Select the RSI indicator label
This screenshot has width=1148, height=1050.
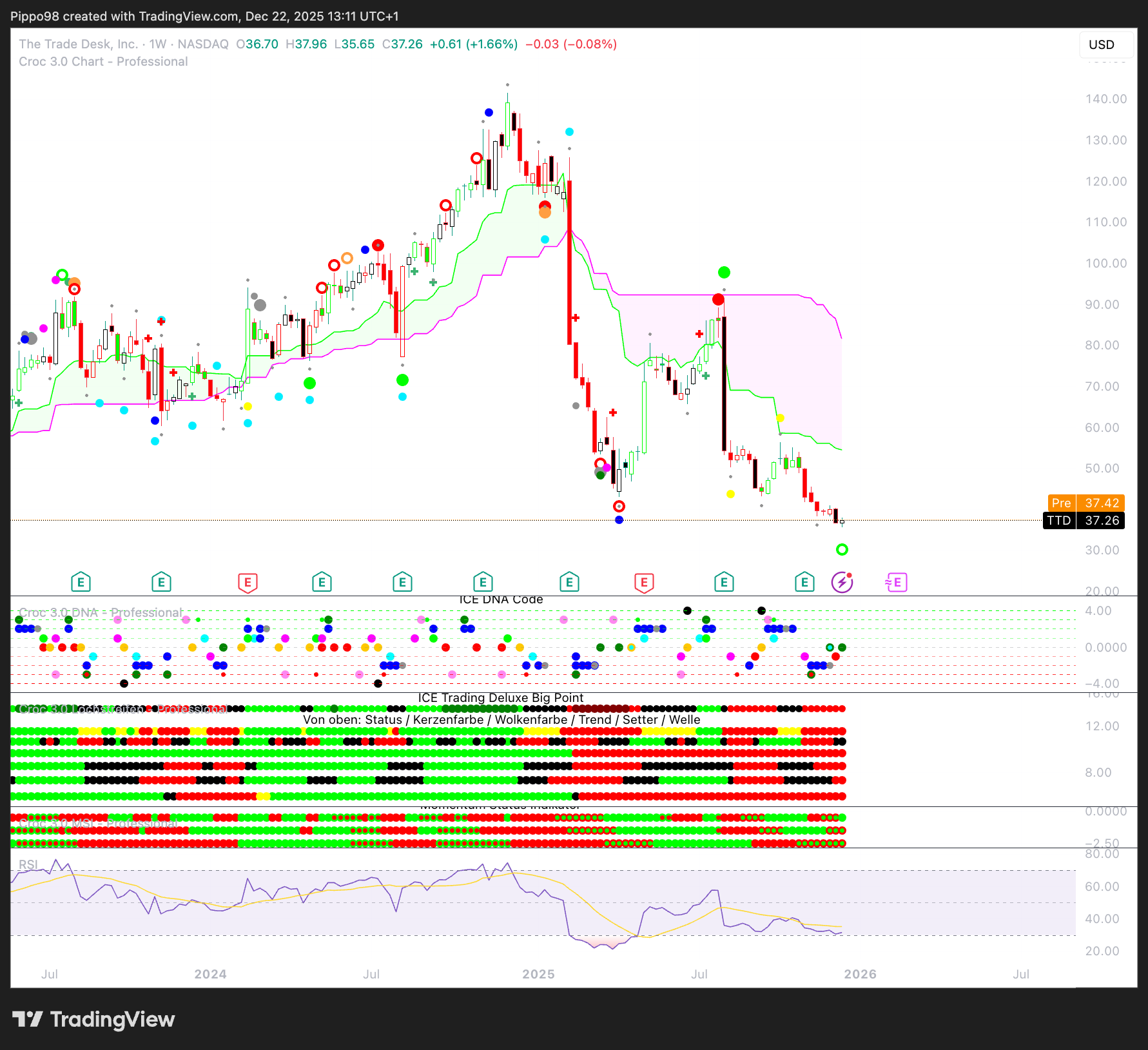[28, 864]
